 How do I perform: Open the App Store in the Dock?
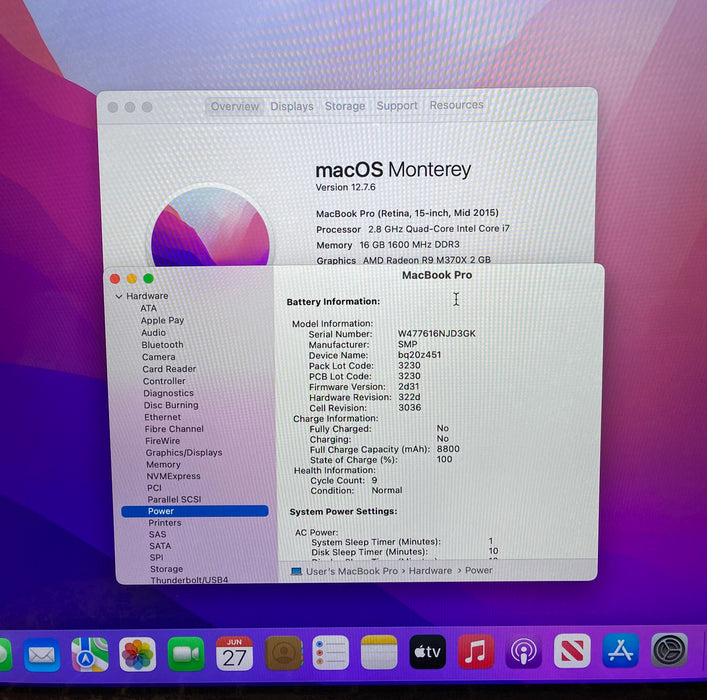620,650
